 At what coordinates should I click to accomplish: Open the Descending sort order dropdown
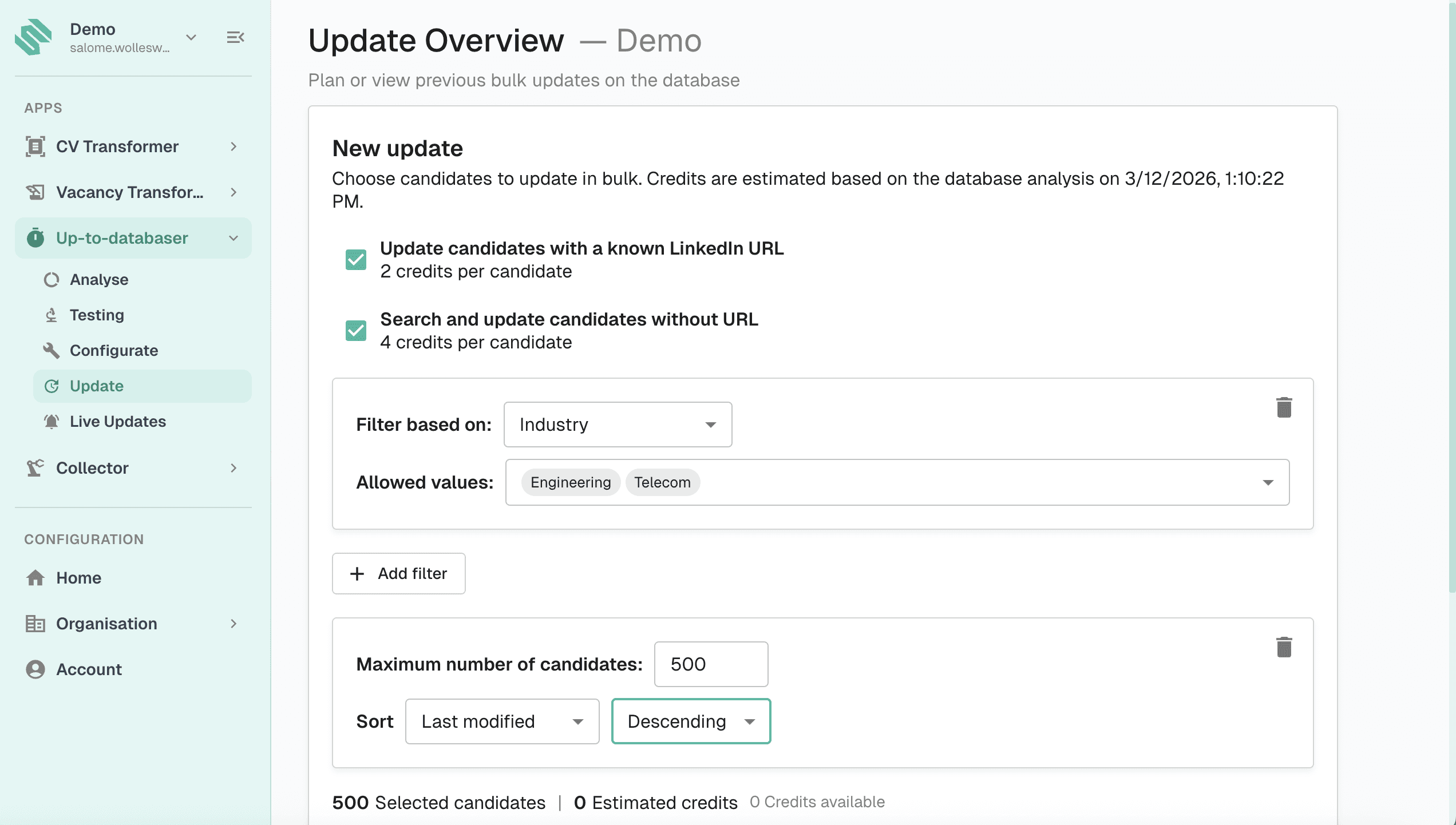coord(691,721)
